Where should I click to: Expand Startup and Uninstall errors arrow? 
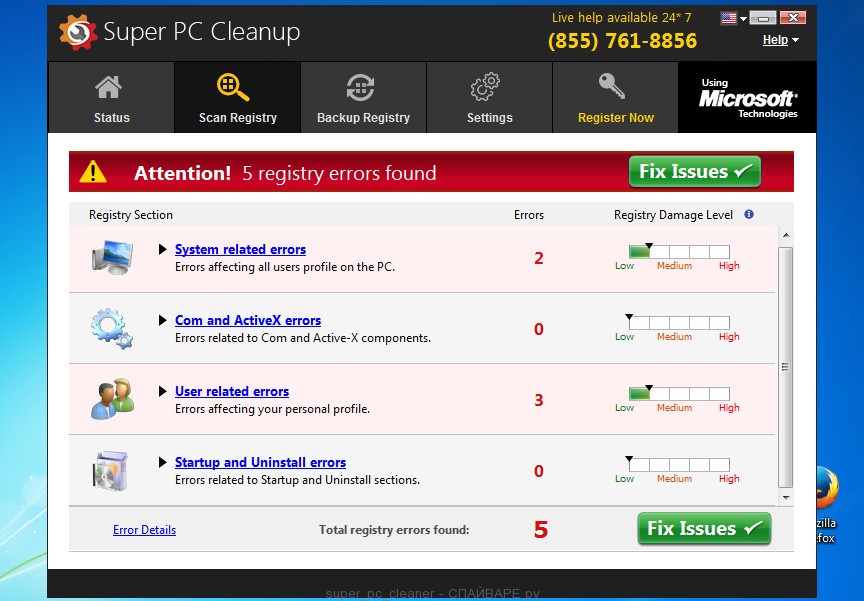point(163,462)
